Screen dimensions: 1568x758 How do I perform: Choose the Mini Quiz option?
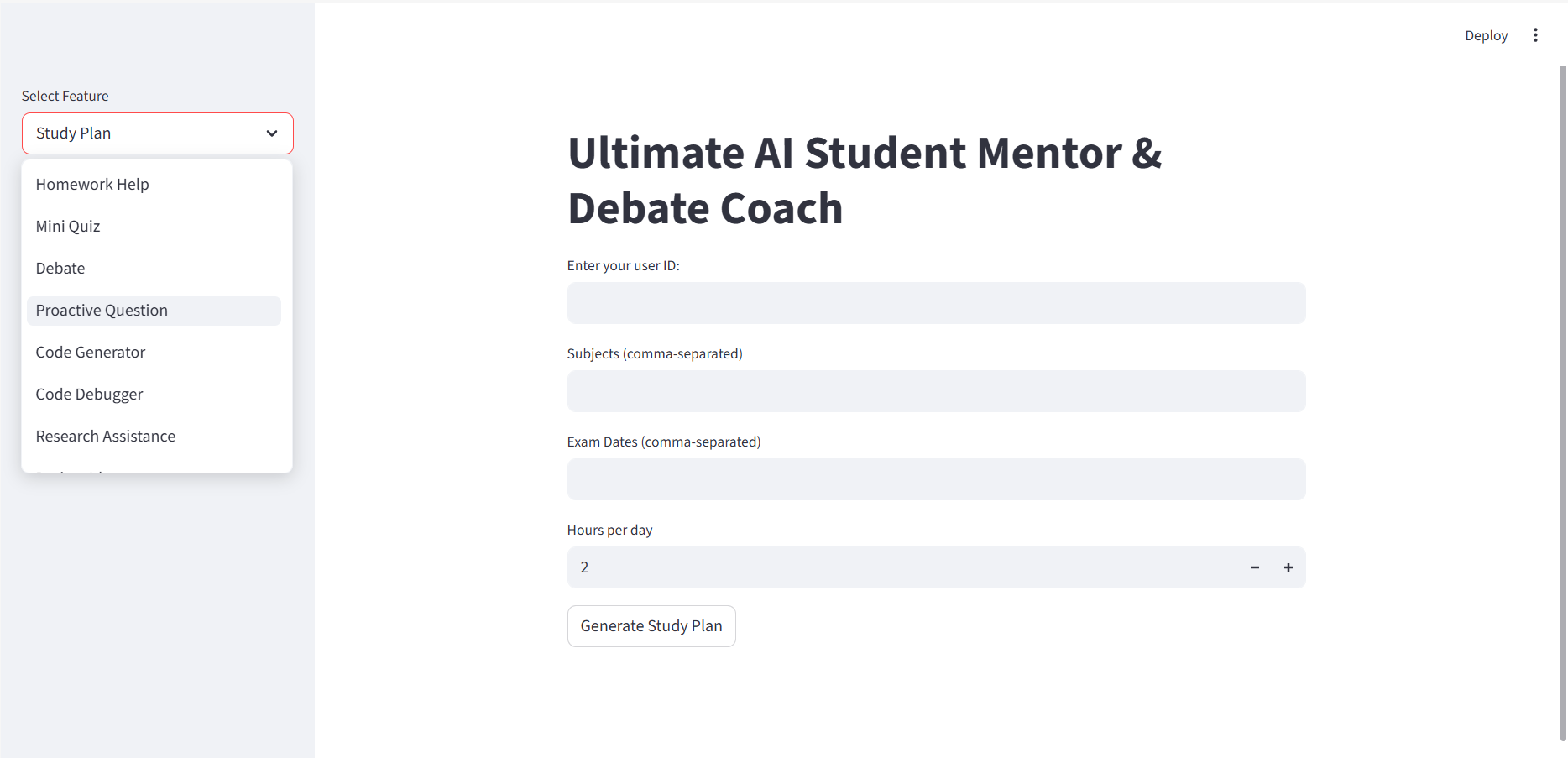click(x=68, y=227)
